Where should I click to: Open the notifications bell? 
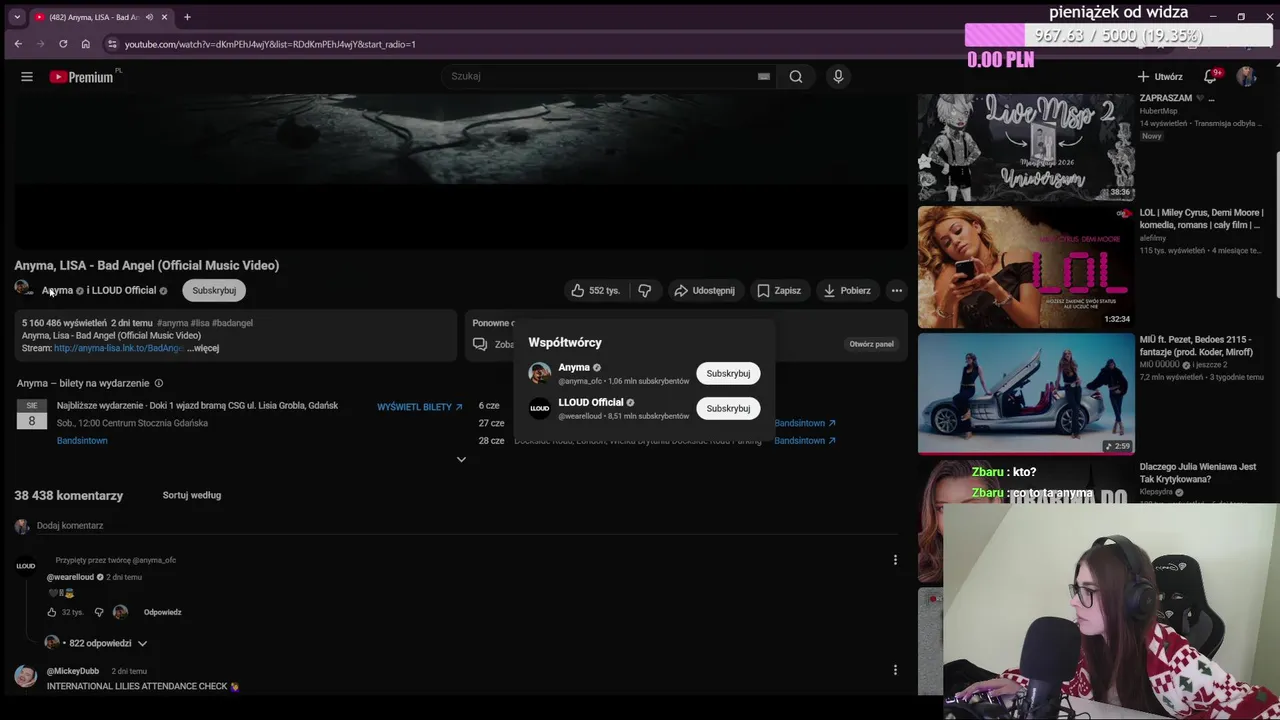1210,77
